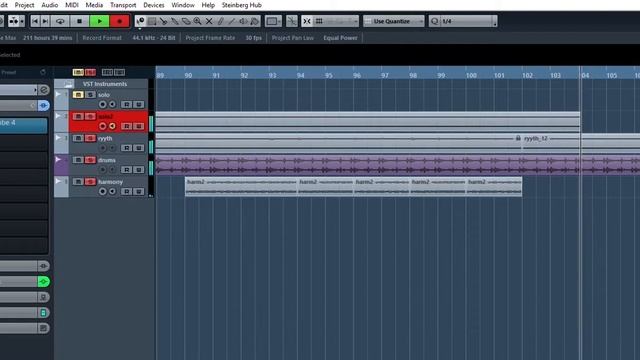Click the 44.1 kHz - 24 Bit record format
The image size is (640, 360).
point(153,38)
